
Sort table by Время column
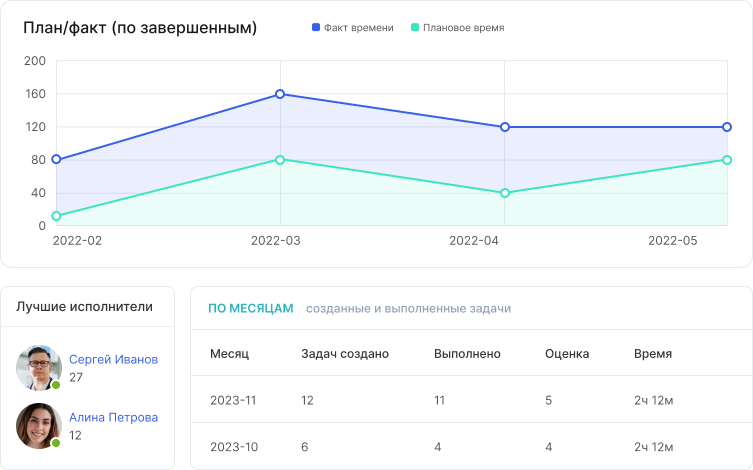[652, 354]
